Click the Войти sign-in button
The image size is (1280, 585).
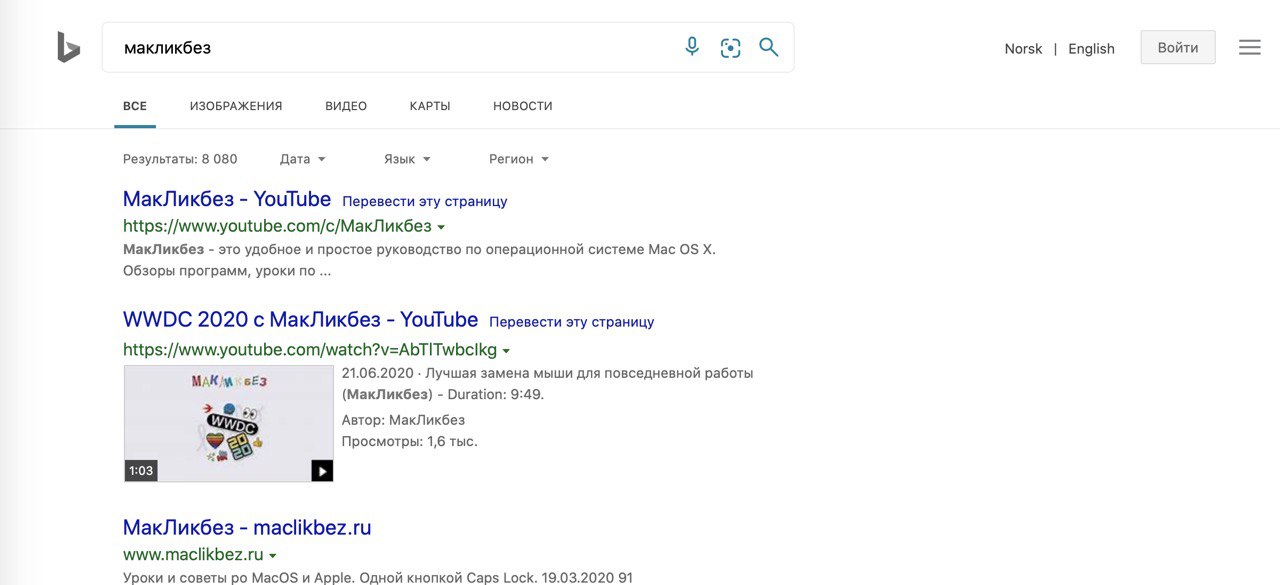pyautogui.click(x=1178, y=47)
